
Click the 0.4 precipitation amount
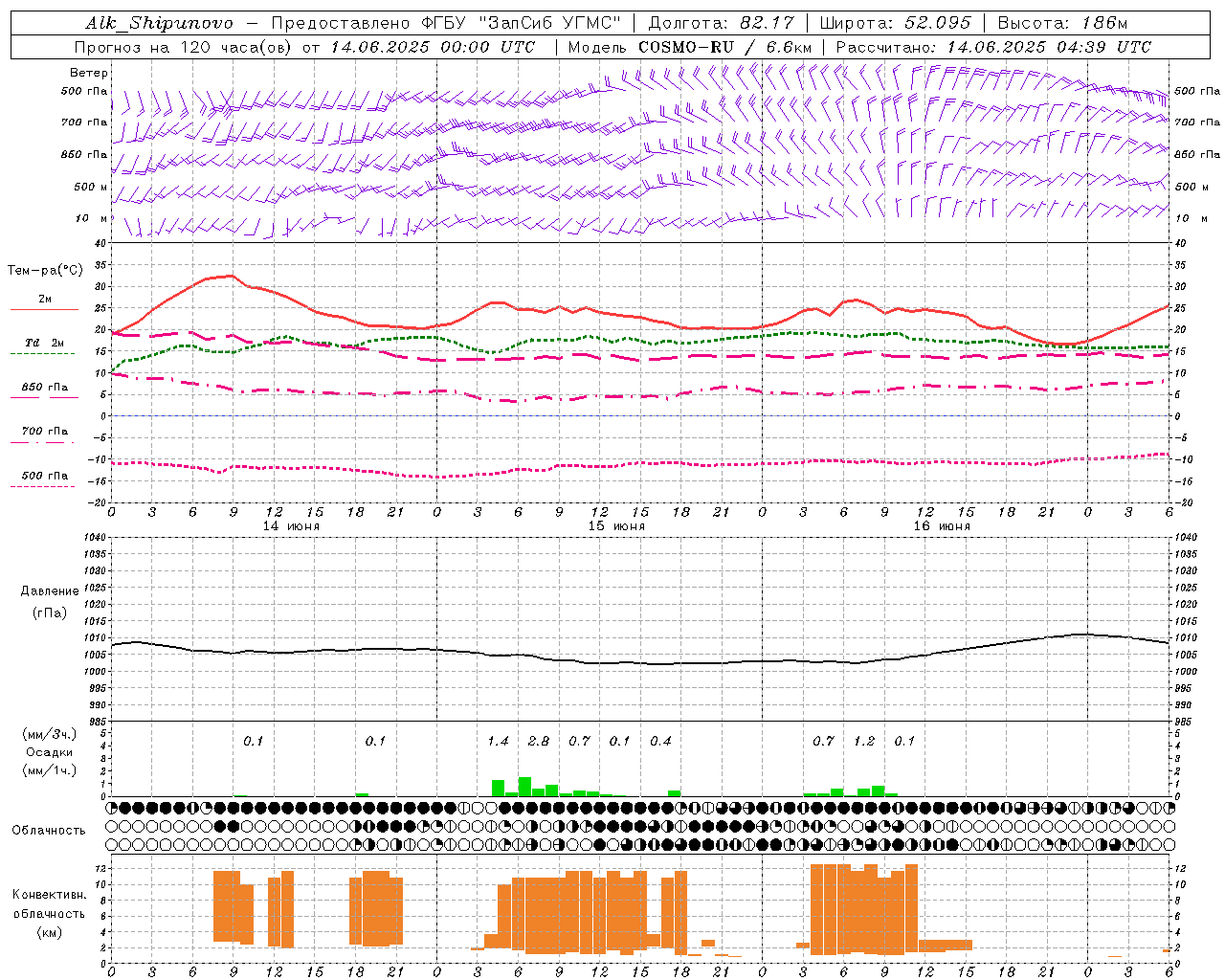(x=660, y=741)
